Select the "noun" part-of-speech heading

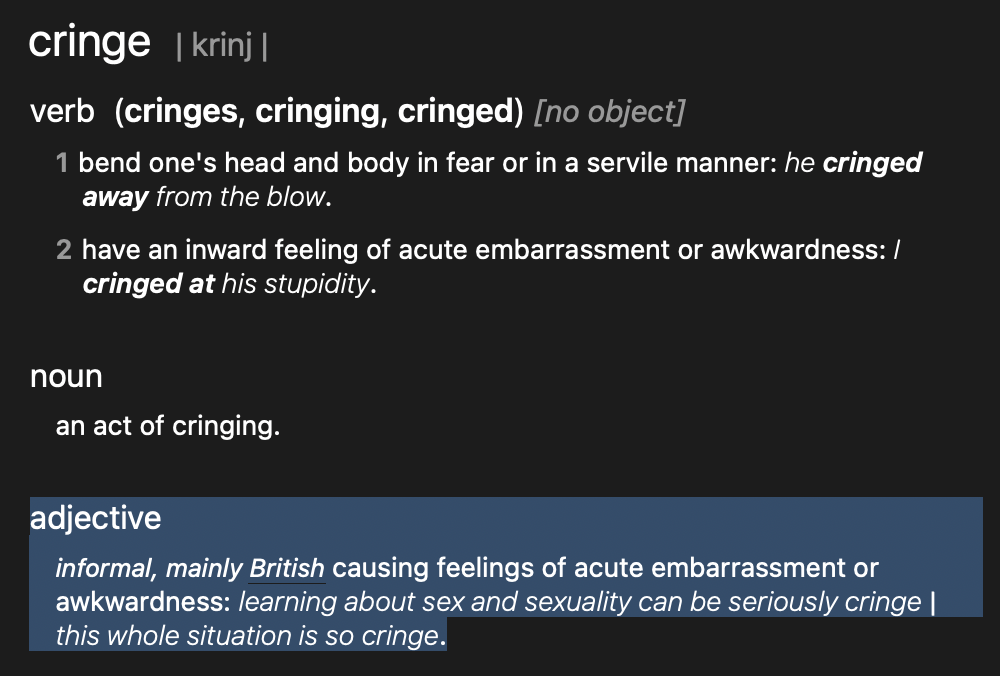click(66, 377)
